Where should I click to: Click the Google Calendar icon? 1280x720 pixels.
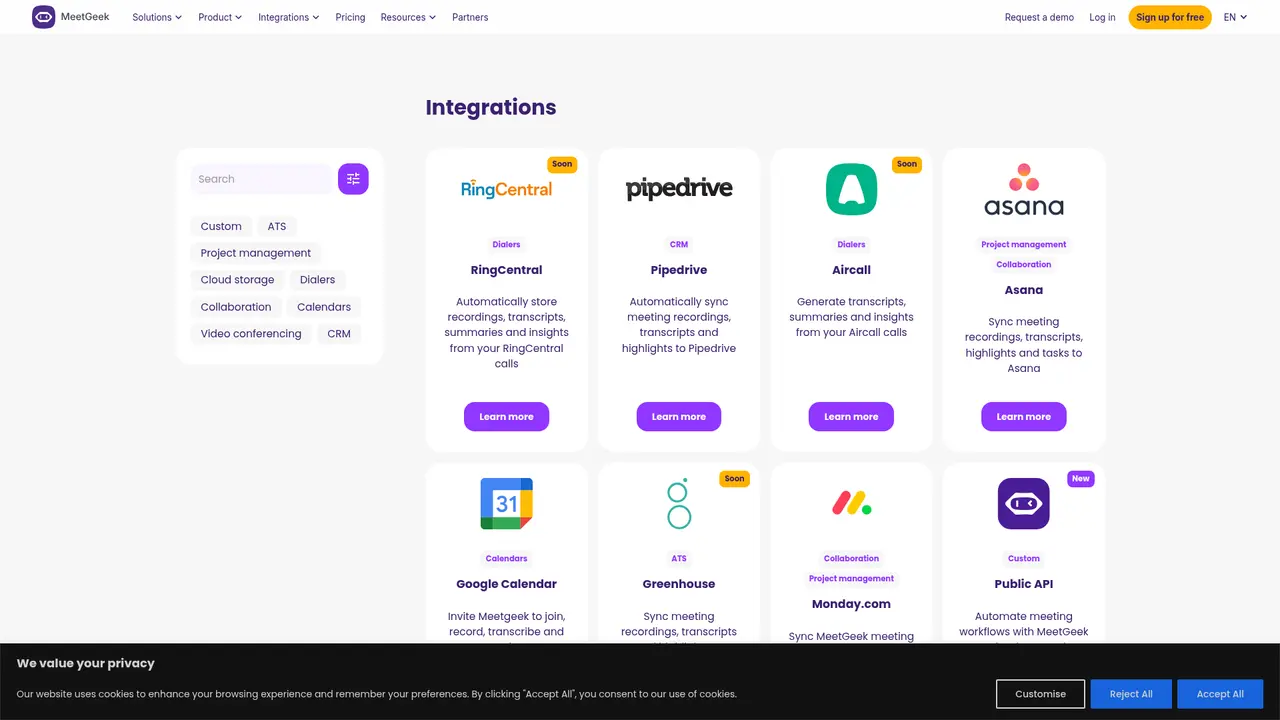pyautogui.click(x=507, y=503)
